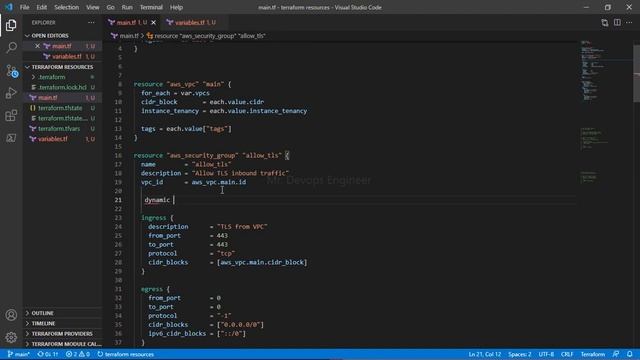Open the Source Control view
This screenshot has width=640, height=360.
(11, 71)
